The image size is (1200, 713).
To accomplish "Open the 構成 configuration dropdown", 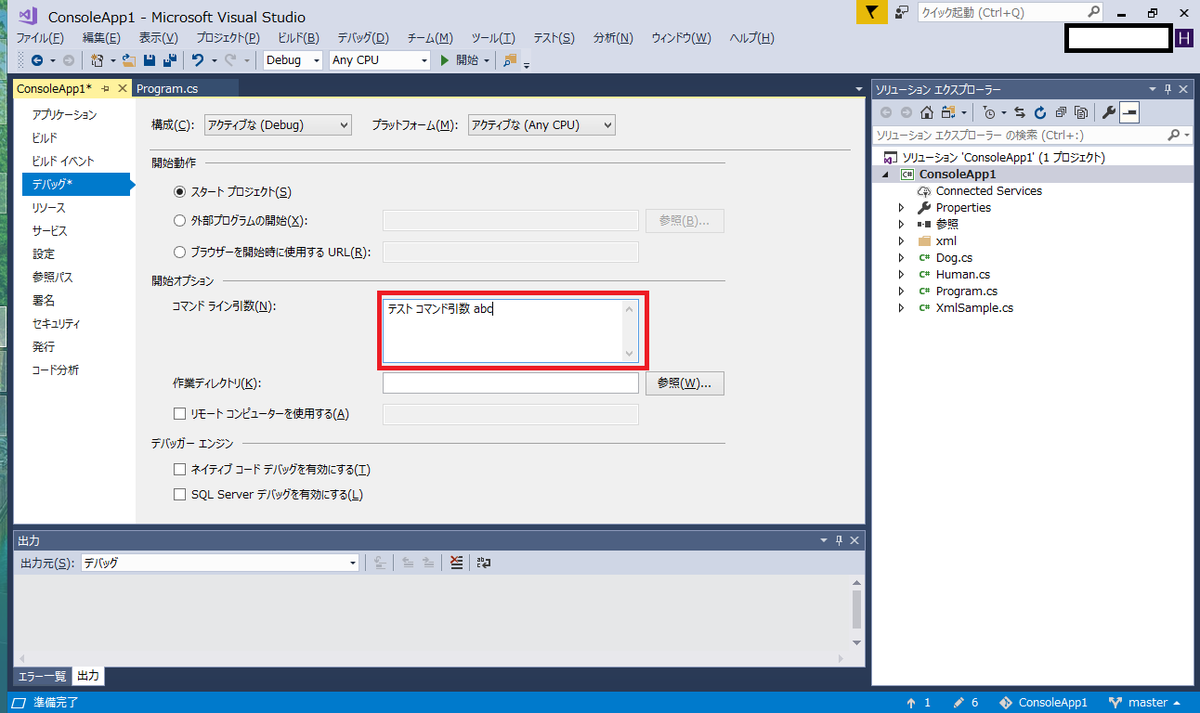I will pos(277,125).
